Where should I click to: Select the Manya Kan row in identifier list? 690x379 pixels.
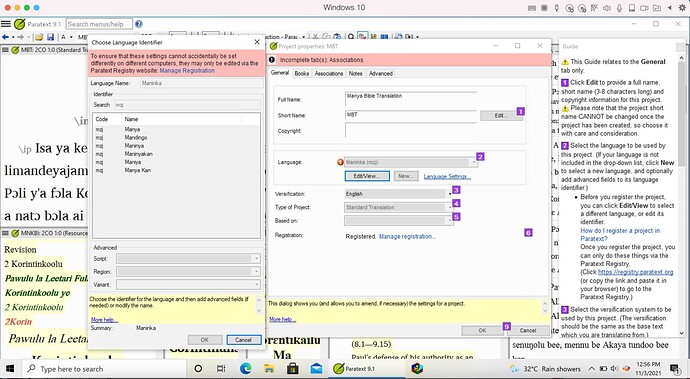click(176, 170)
